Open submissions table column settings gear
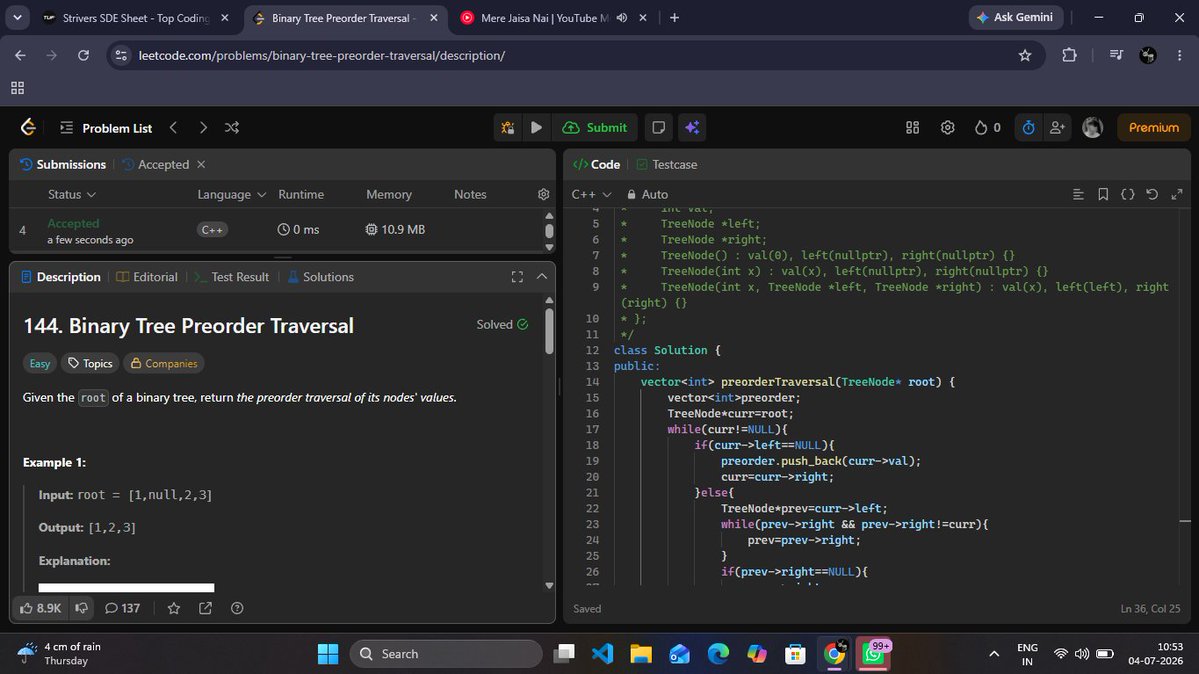Image resolution: width=1199 pixels, height=674 pixels. pyautogui.click(x=544, y=194)
